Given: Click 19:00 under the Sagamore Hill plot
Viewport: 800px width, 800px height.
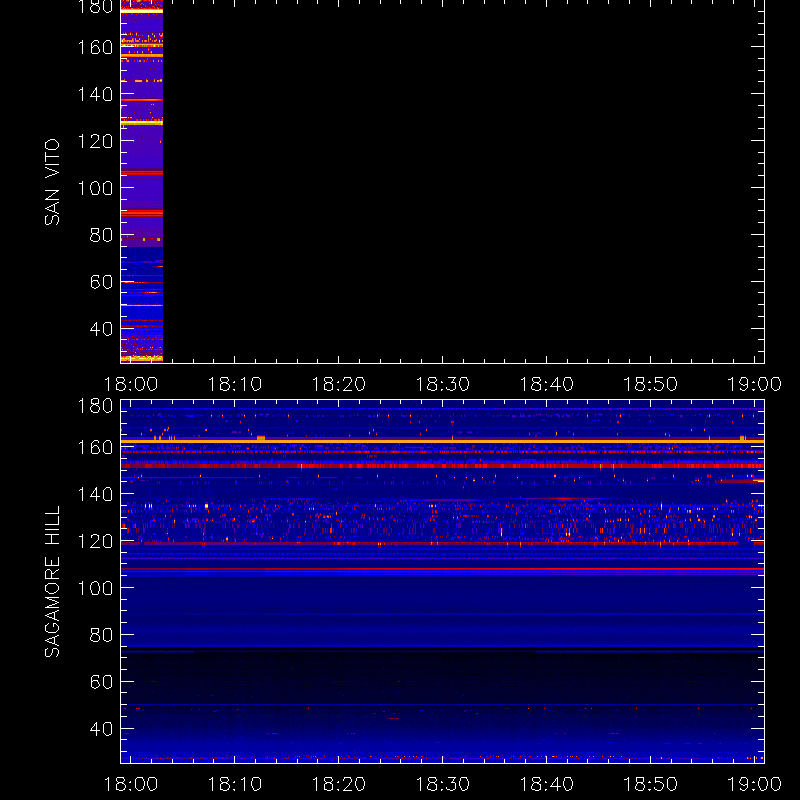Looking at the screenshot, I should 754,784.
